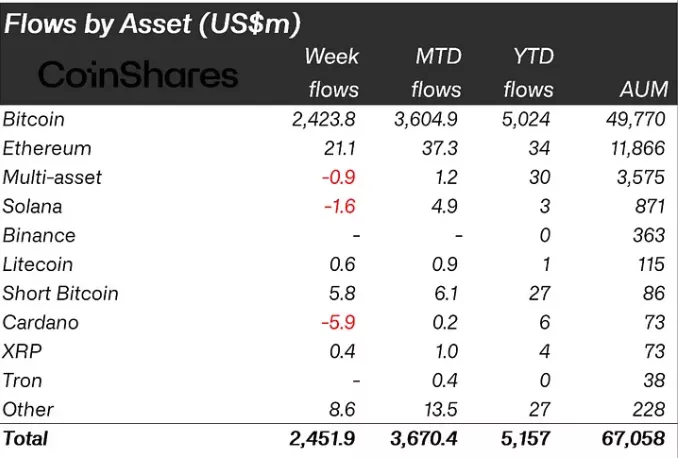Select the Binance row label
The height and width of the screenshot is (458, 678).
coord(38,235)
